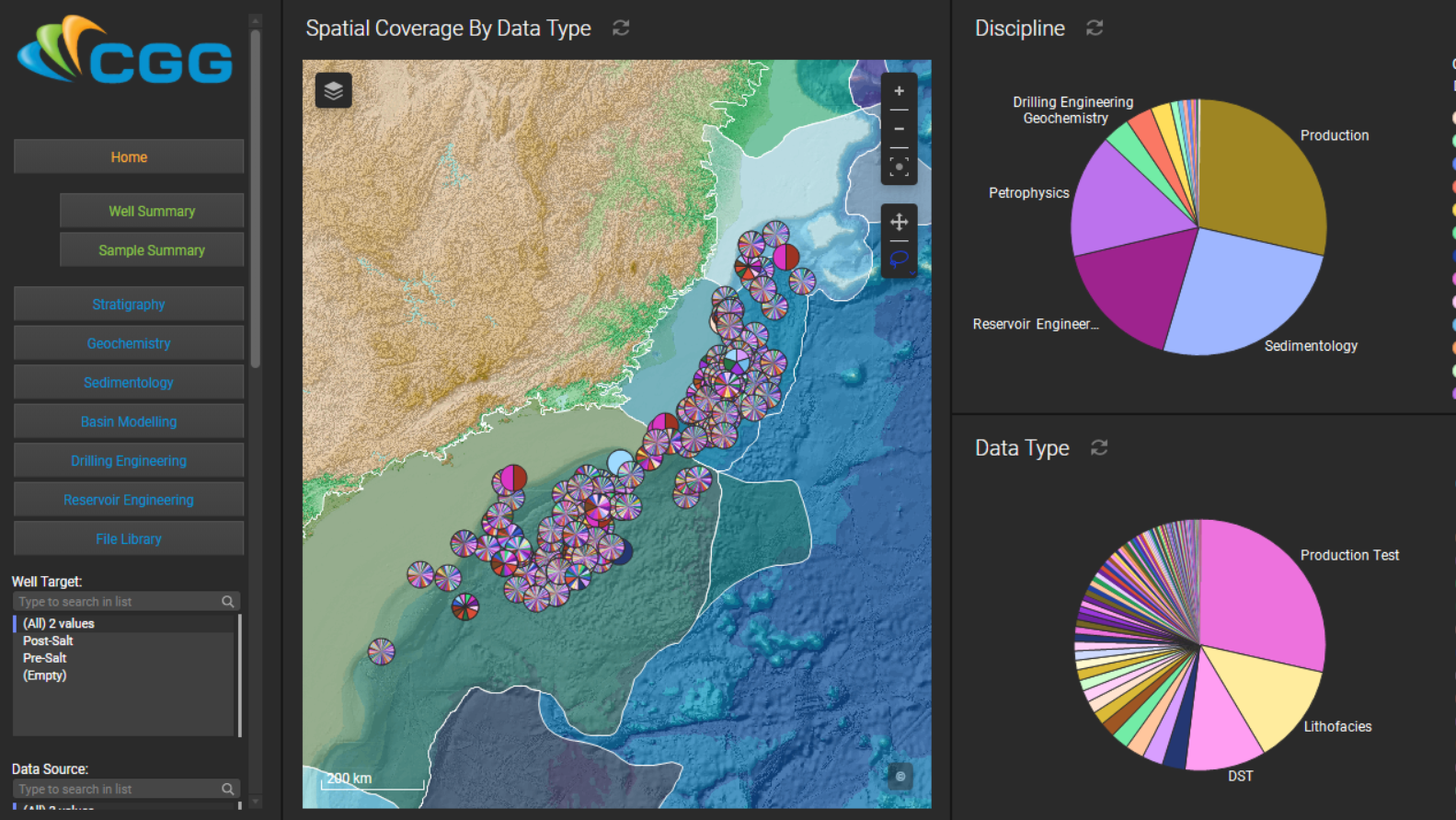
Task: Go to the Geochemistry page
Action: point(129,343)
